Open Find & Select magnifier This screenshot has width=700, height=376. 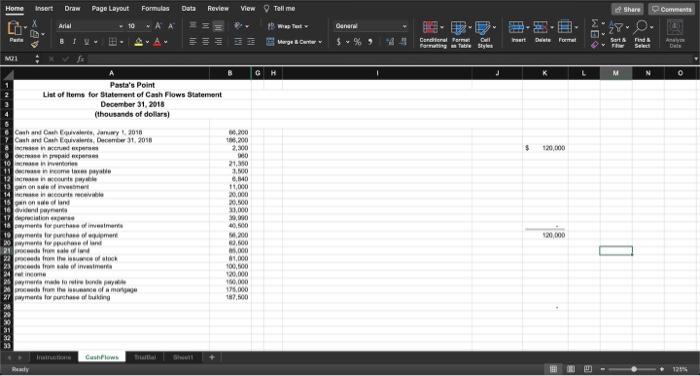642,34
